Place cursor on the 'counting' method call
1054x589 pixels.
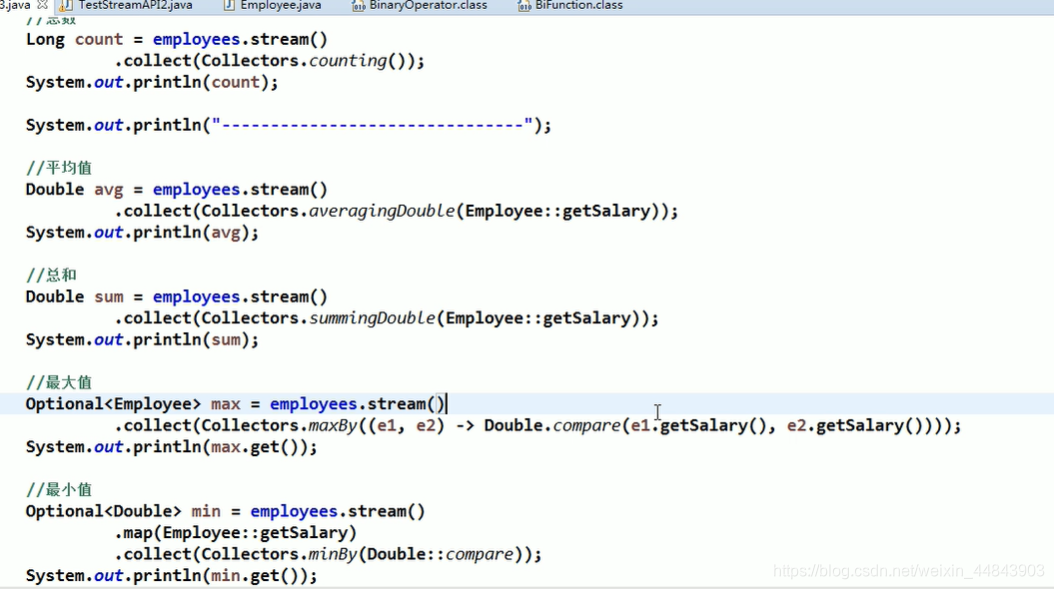[x=348, y=61]
